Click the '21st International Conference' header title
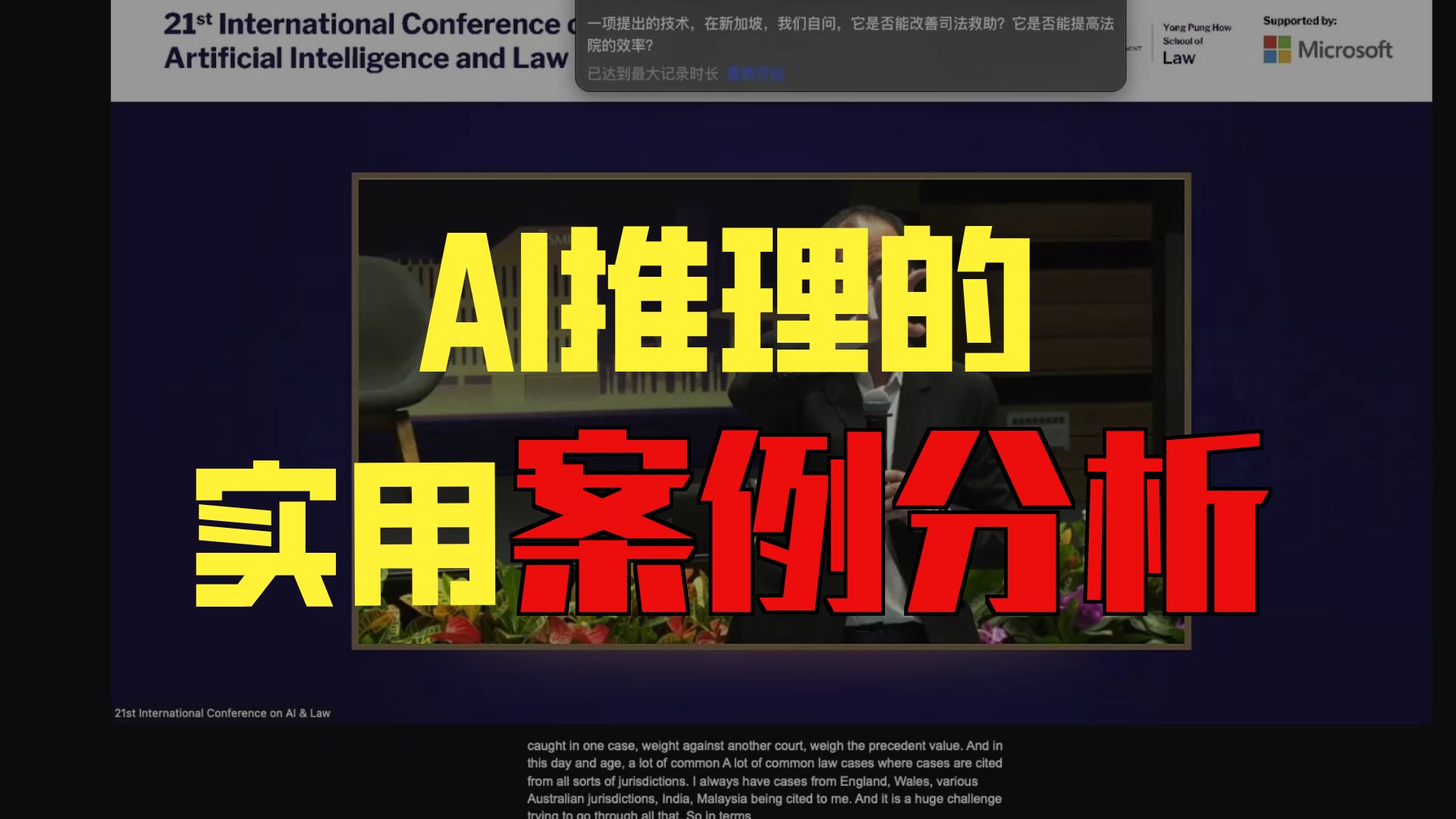The image size is (1456, 819). click(369, 41)
